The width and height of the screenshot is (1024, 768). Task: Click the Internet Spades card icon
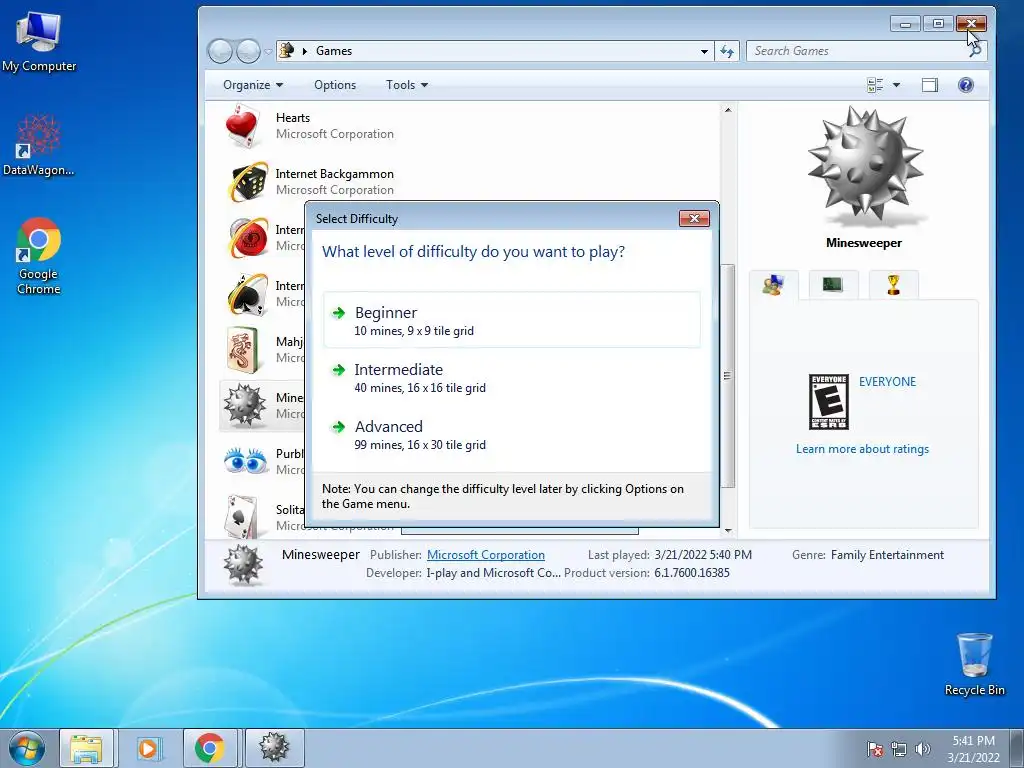[248, 294]
